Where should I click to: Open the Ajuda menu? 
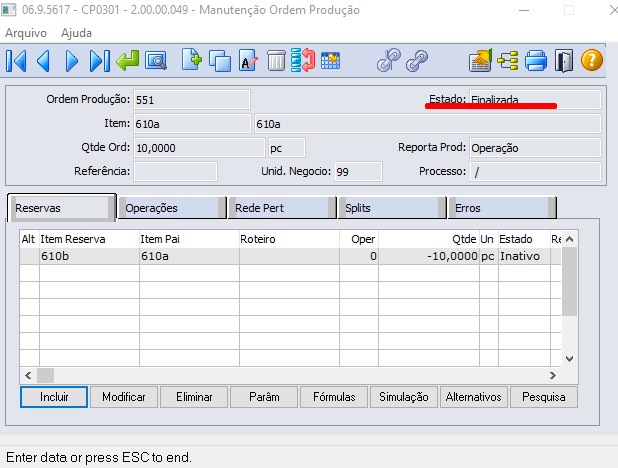[76, 33]
